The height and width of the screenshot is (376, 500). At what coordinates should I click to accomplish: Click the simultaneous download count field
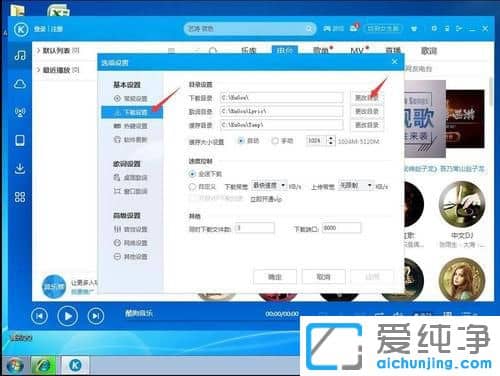(255, 228)
